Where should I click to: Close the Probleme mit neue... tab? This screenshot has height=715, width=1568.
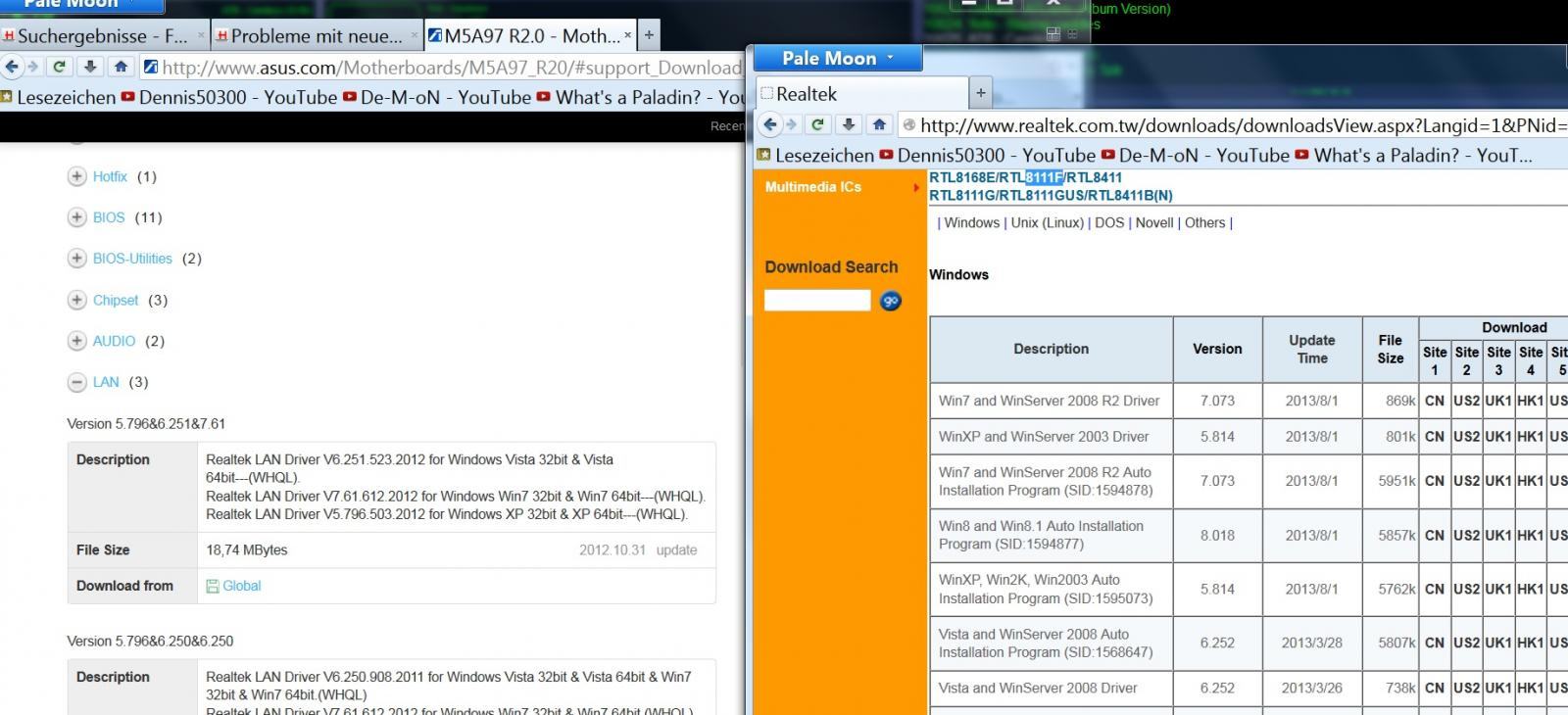click(415, 36)
